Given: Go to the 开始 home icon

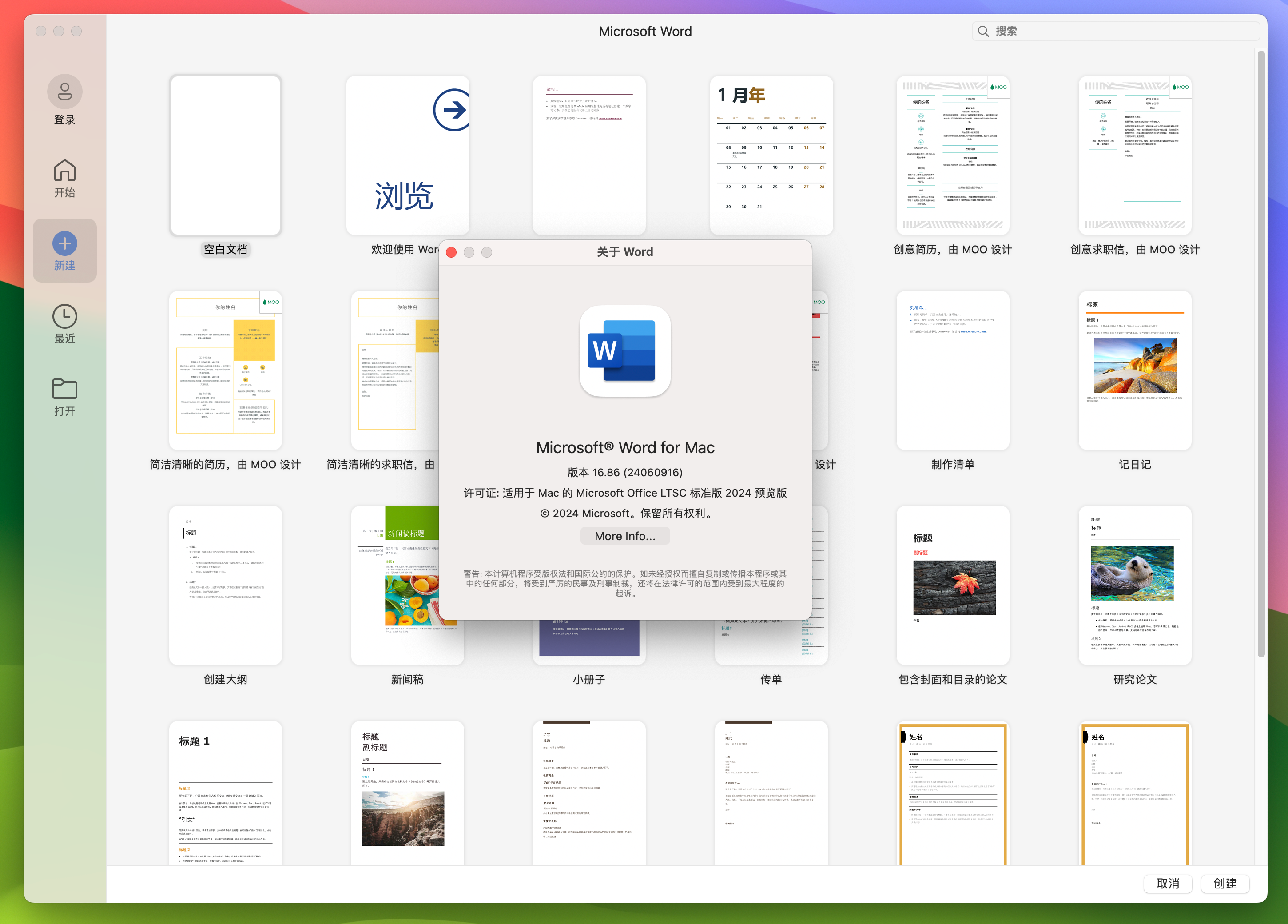Looking at the screenshot, I should pos(65,171).
